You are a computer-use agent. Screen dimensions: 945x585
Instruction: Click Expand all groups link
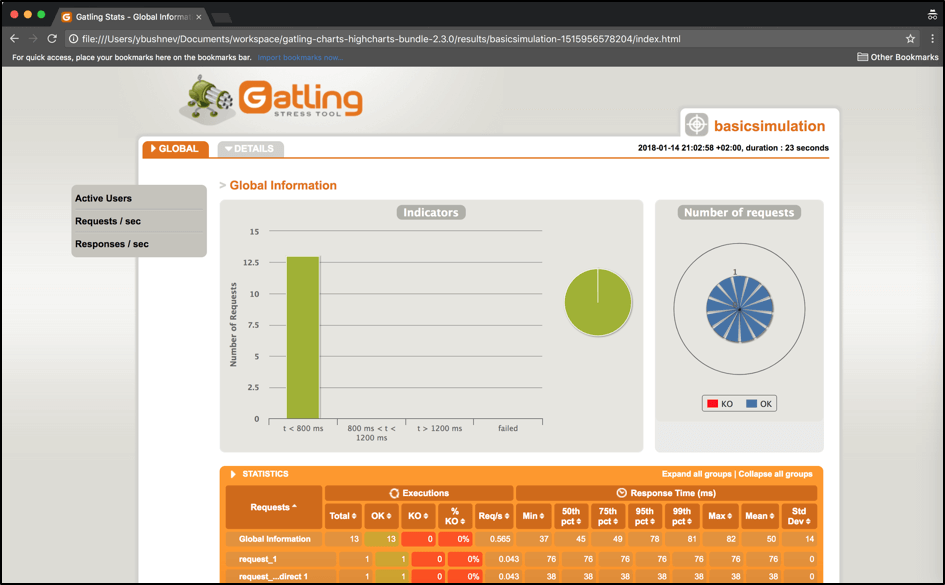click(697, 474)
